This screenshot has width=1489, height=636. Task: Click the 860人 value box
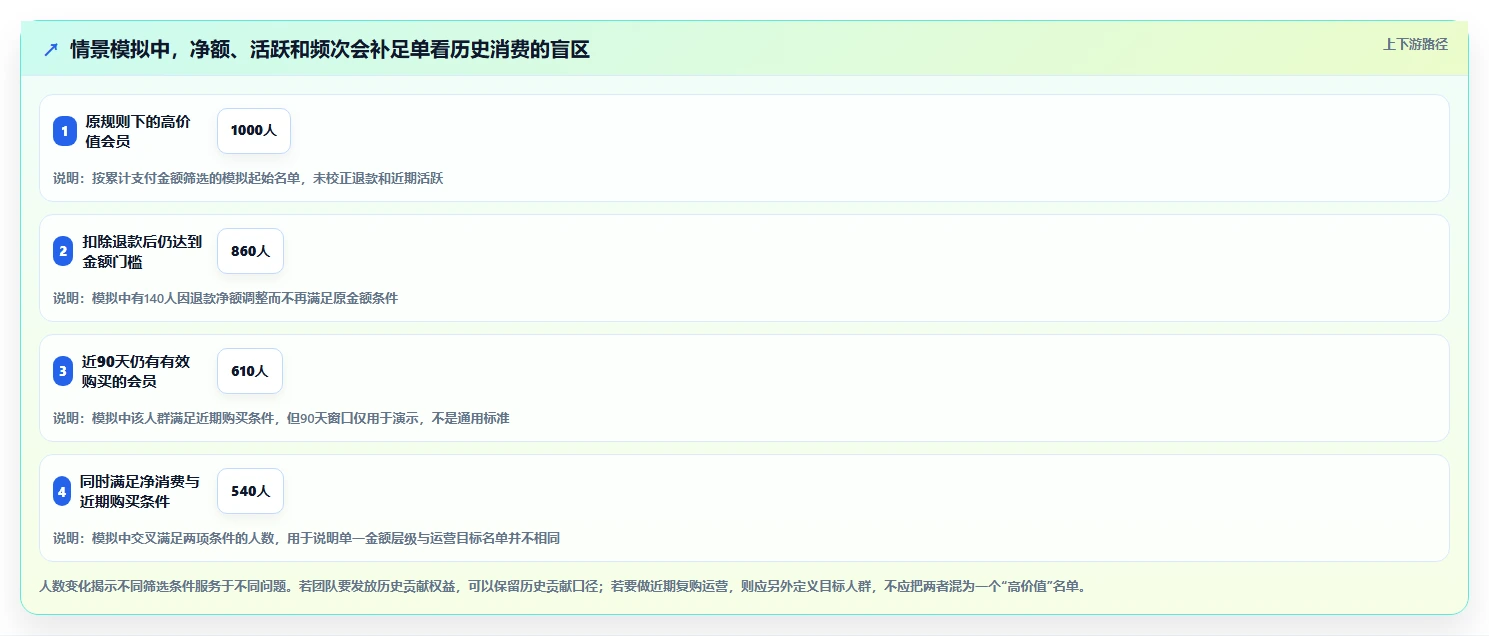[250, 251]
